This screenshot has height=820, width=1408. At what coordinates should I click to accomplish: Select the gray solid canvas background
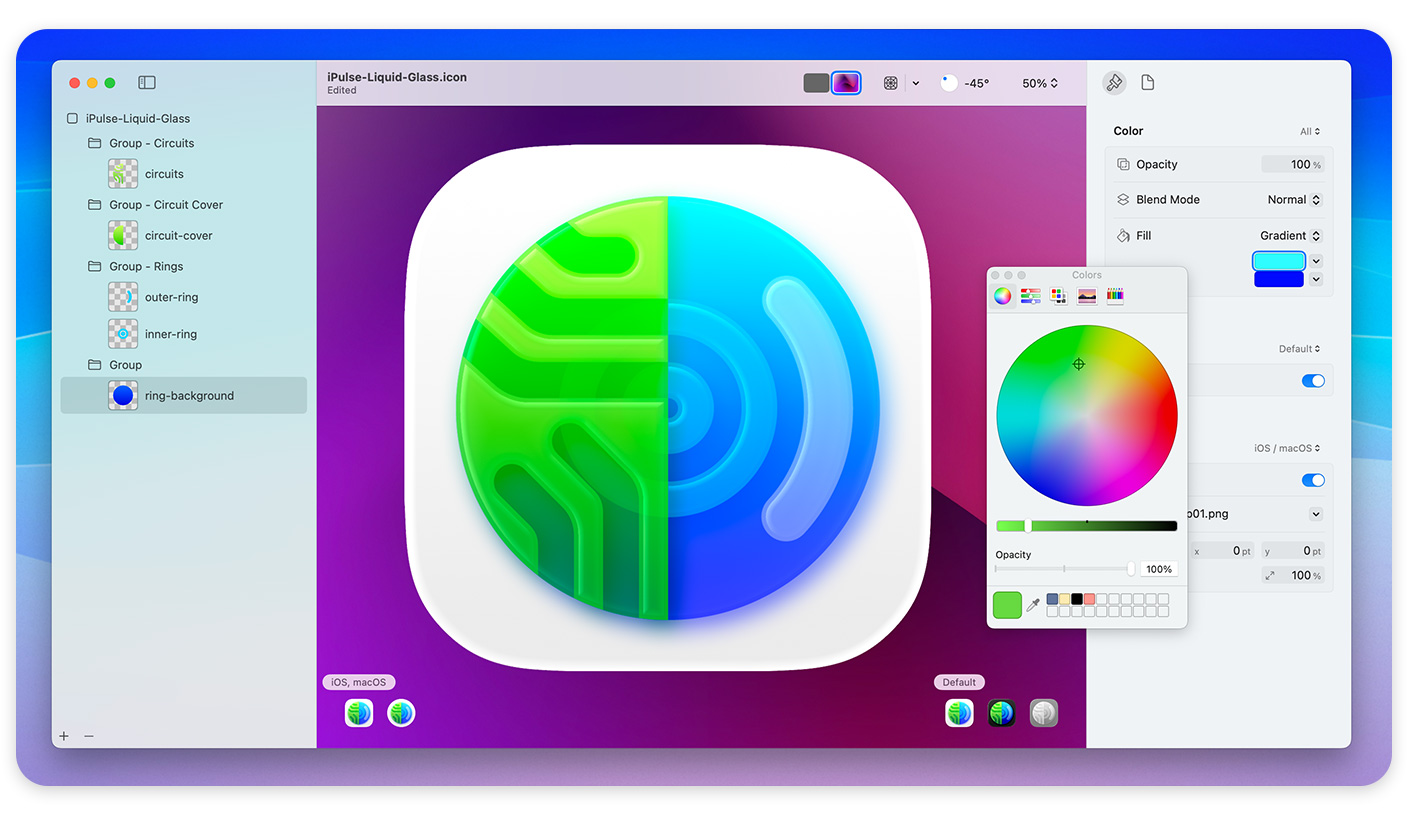tap(816, 83)
